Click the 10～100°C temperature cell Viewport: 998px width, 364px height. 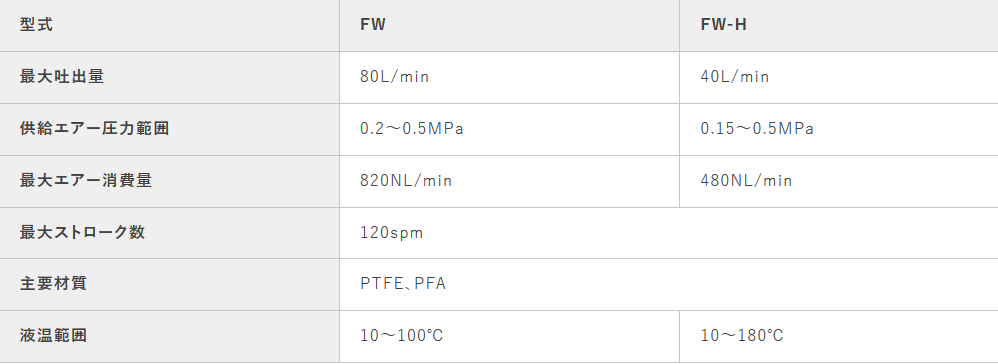pos(509,337)
